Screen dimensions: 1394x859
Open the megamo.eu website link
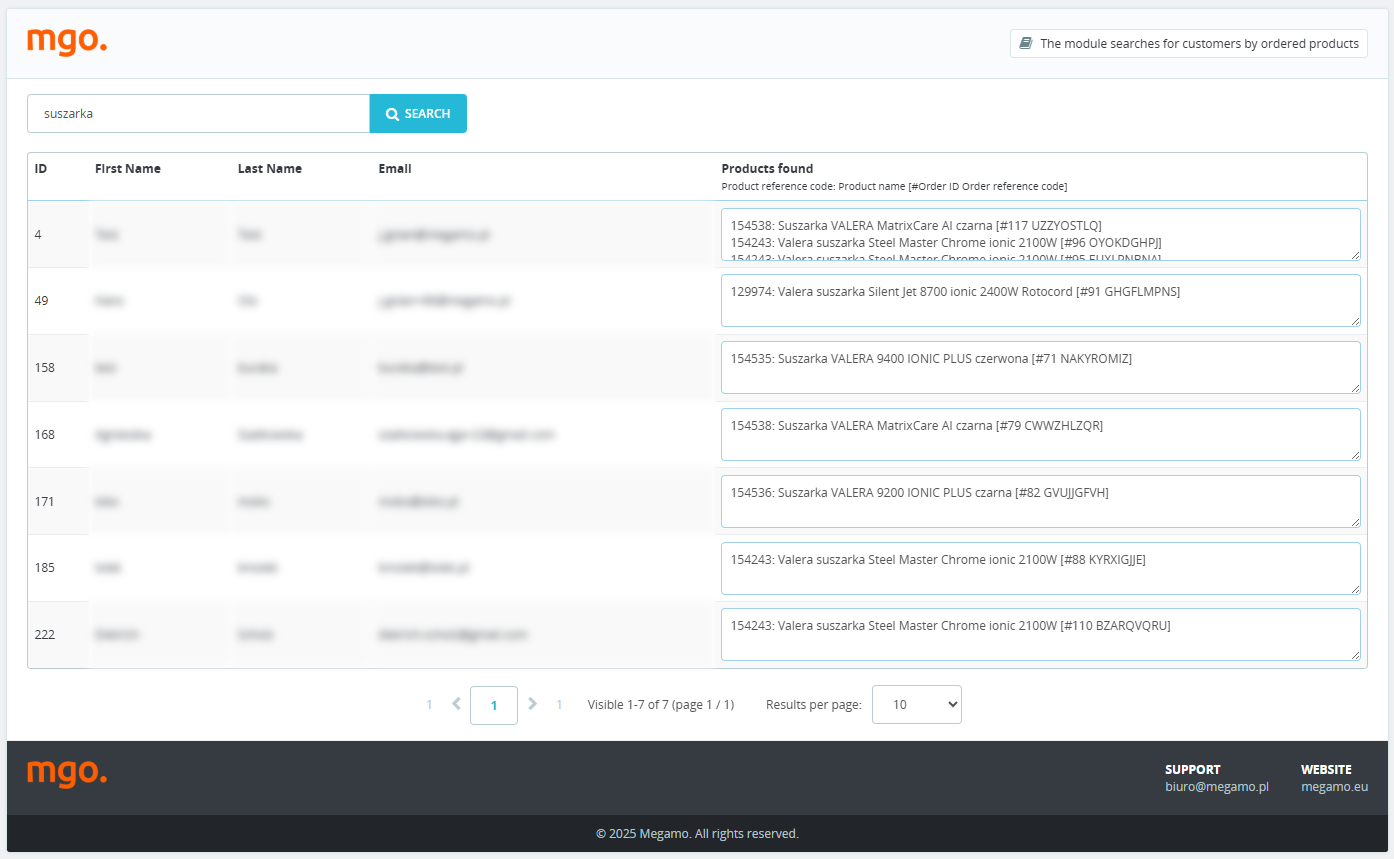pyautogui.click(x=1334, y=786)
